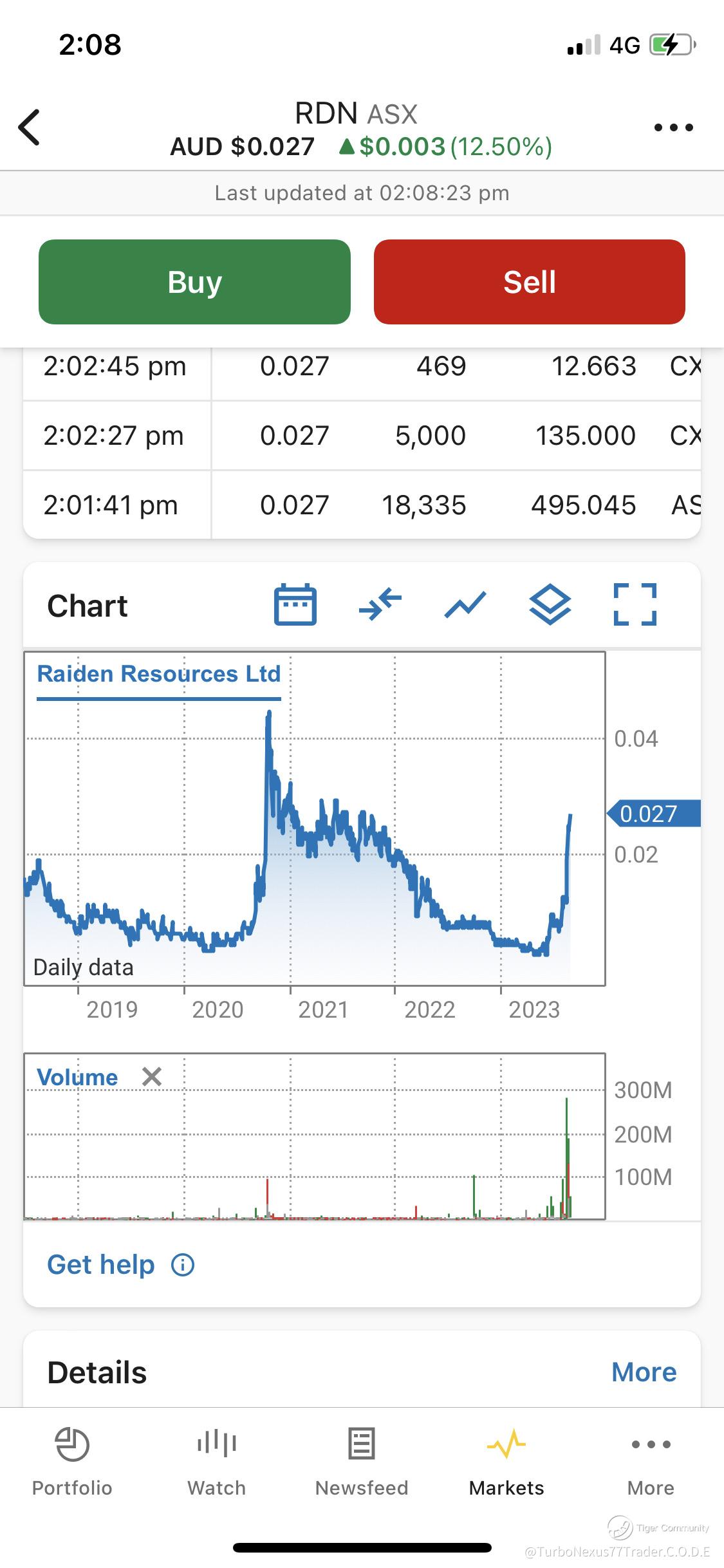The width and height of the screenshot is (724, 1568).
Task: Tap the tallest green volume bar in 2023
Action: point(566,1157)
